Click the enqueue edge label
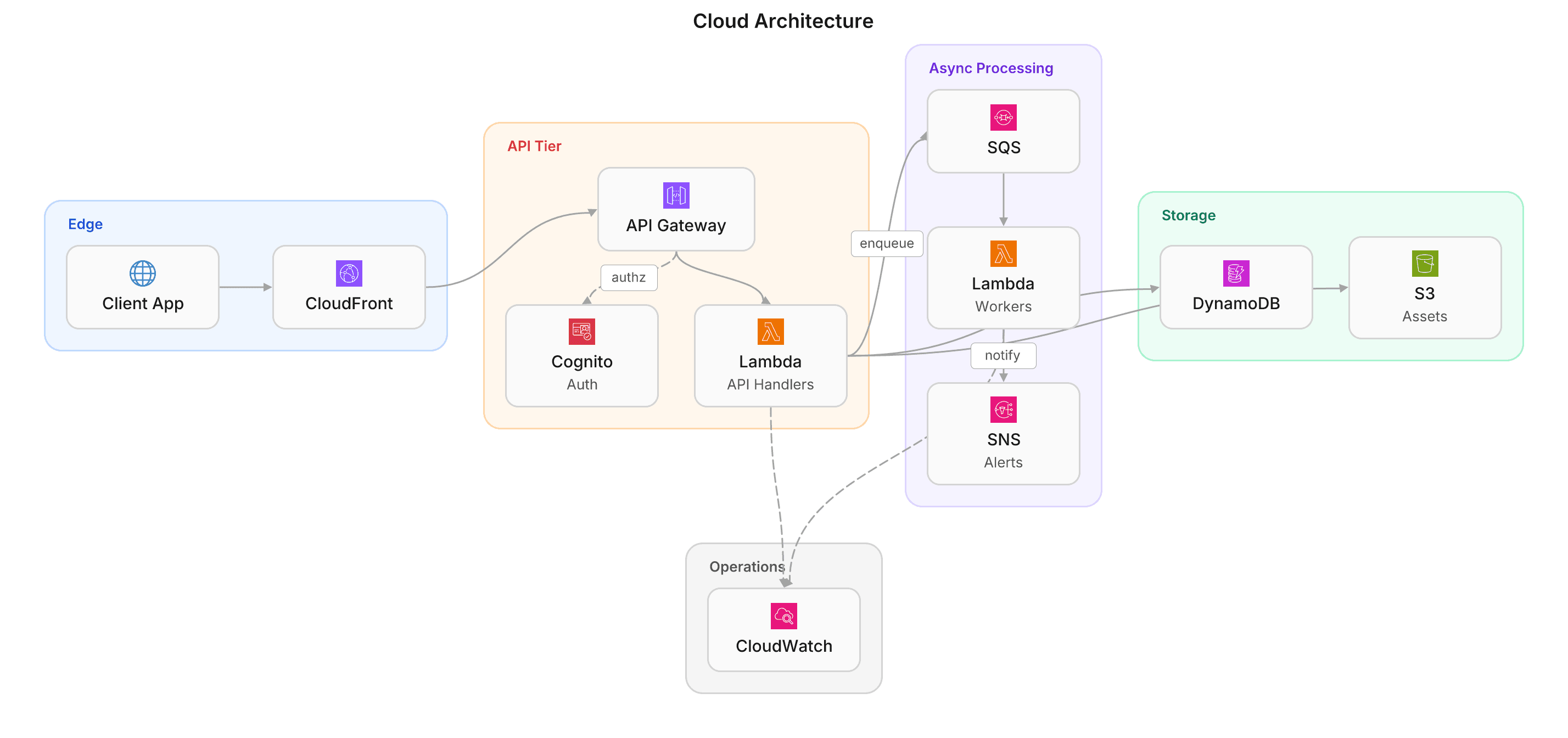 pyautogui.click(x=886, y=244)
